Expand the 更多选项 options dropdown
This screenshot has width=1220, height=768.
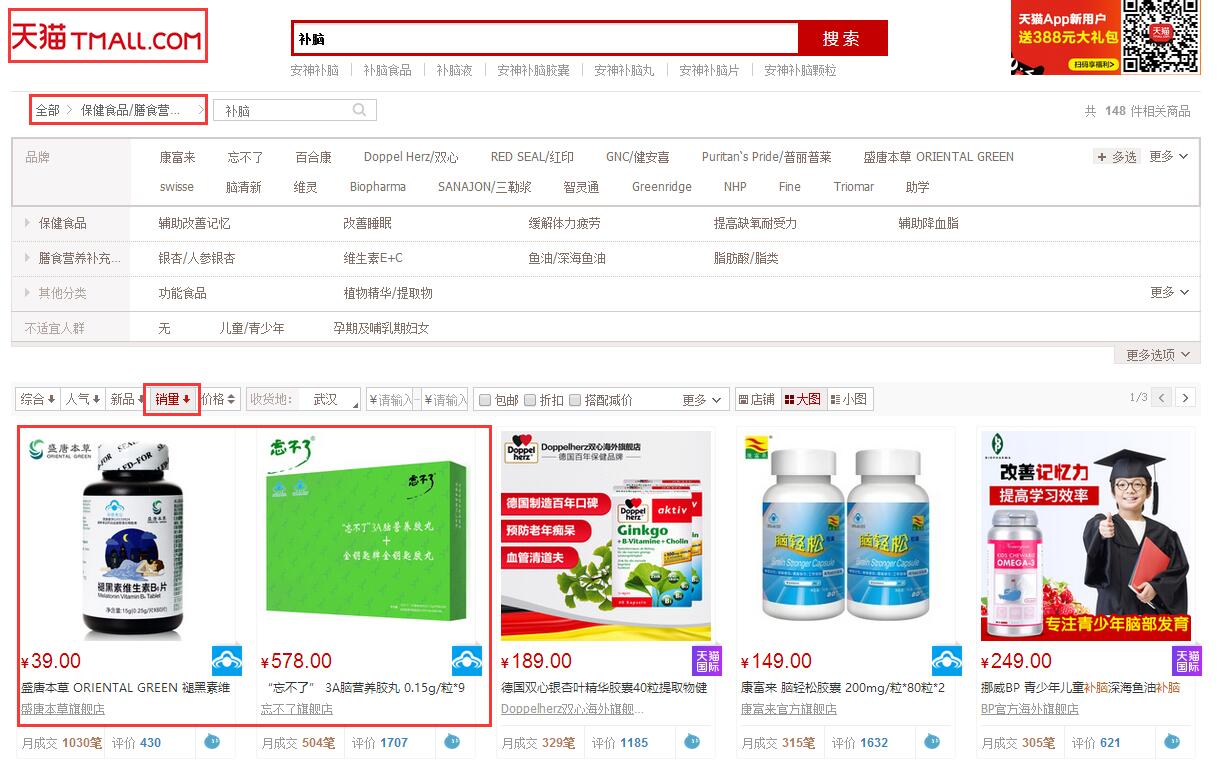point(1155,354)
